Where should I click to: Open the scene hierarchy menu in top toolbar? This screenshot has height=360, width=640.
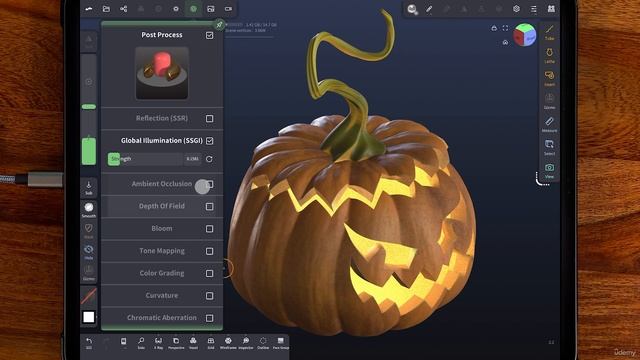[x=124, y=9]
